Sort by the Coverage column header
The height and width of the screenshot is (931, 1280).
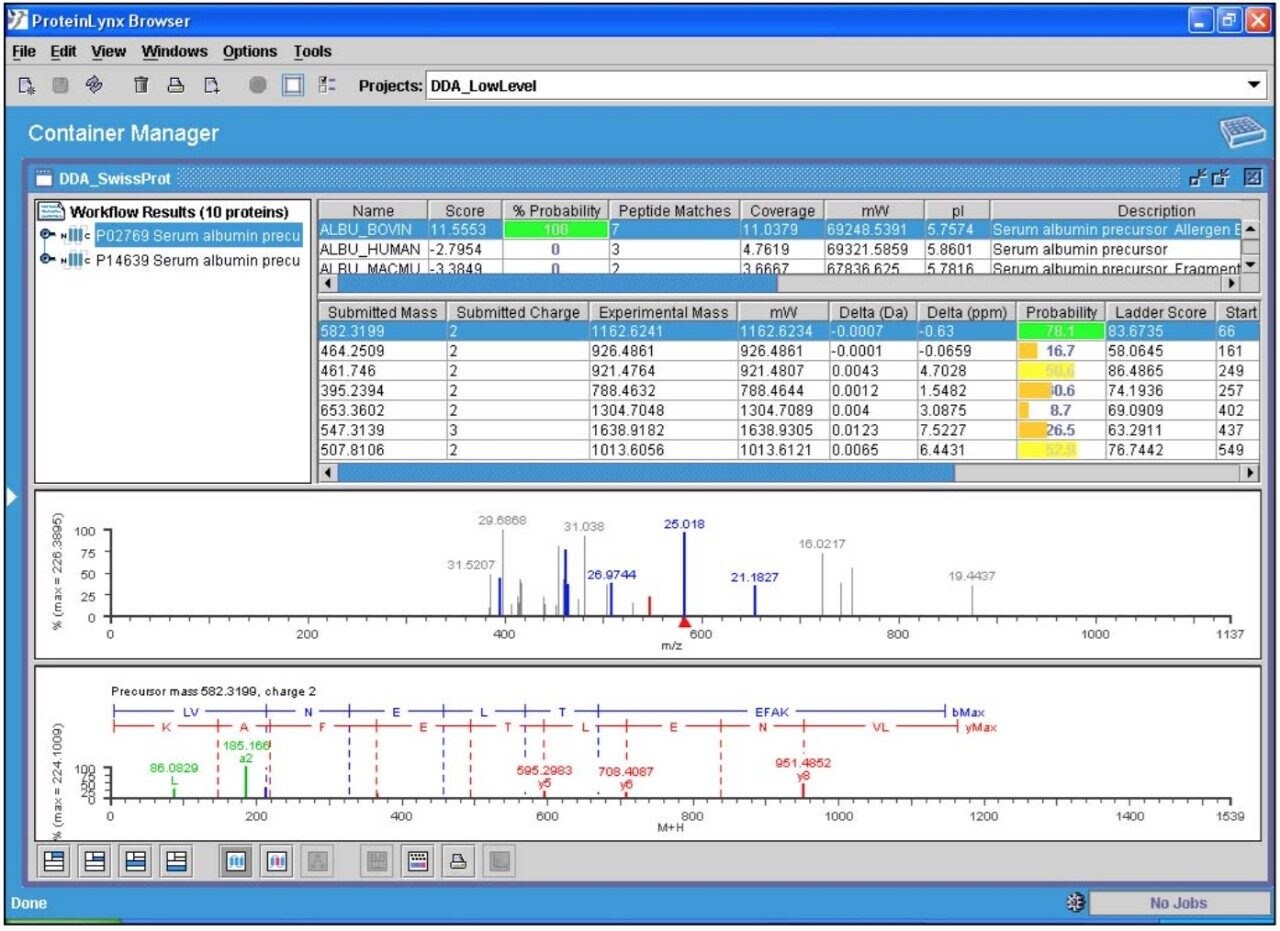point(784,211)
